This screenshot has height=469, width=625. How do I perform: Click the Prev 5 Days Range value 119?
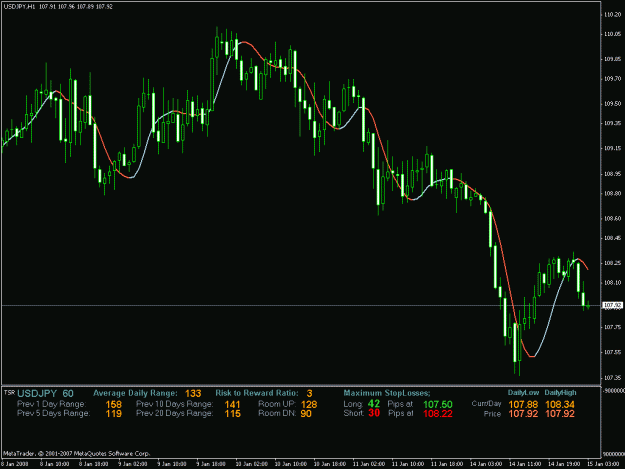tap(114, 414)
